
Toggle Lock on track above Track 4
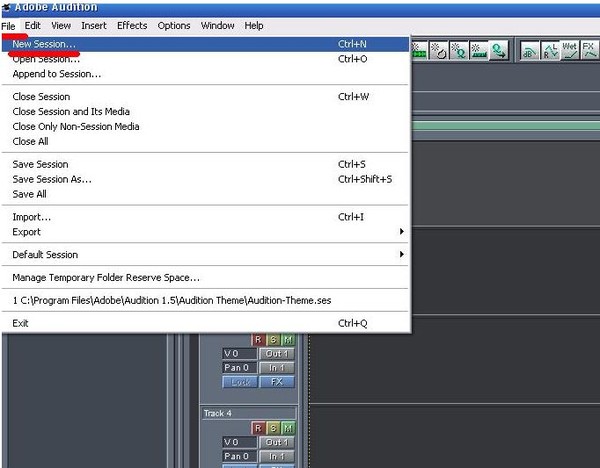coord(240,382)
